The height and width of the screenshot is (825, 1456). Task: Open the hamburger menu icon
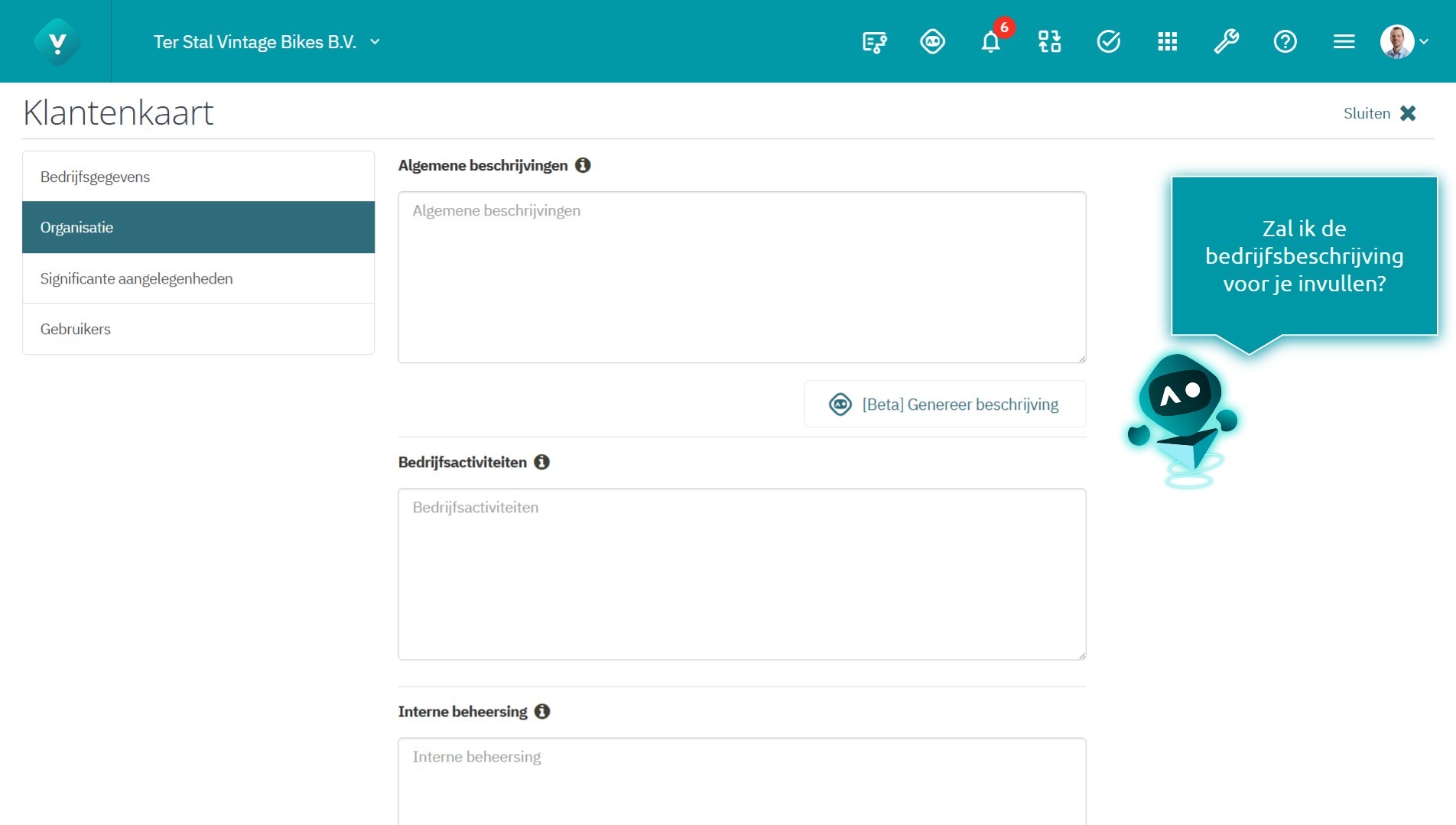tap(1344, 41)
